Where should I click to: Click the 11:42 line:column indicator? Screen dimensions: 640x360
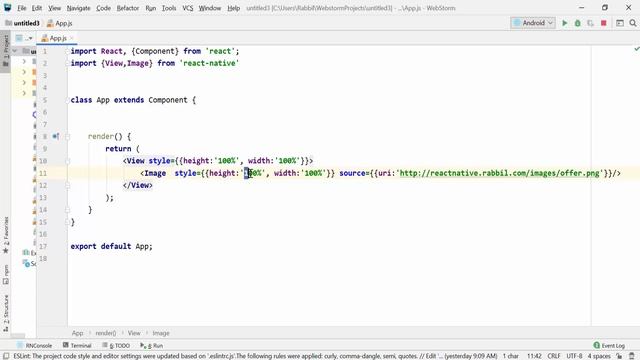534,356
